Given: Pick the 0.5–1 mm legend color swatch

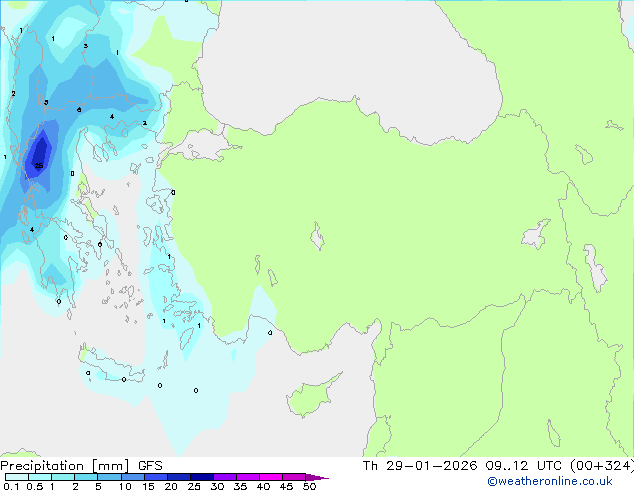Looking at the screenshot, I should 40,477.
